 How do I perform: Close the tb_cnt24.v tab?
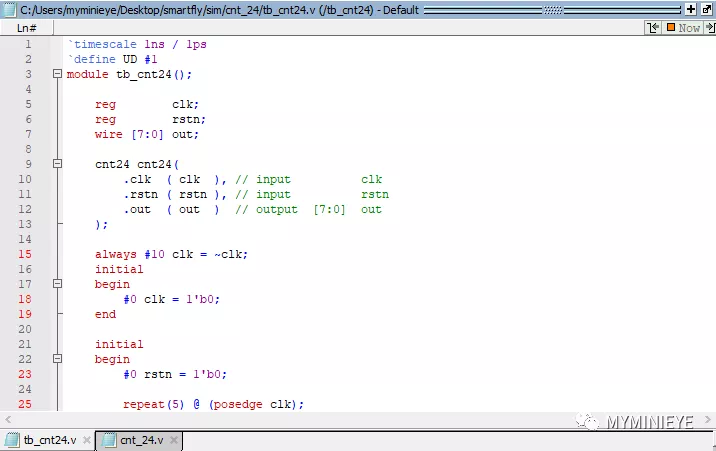pos(86,441)
